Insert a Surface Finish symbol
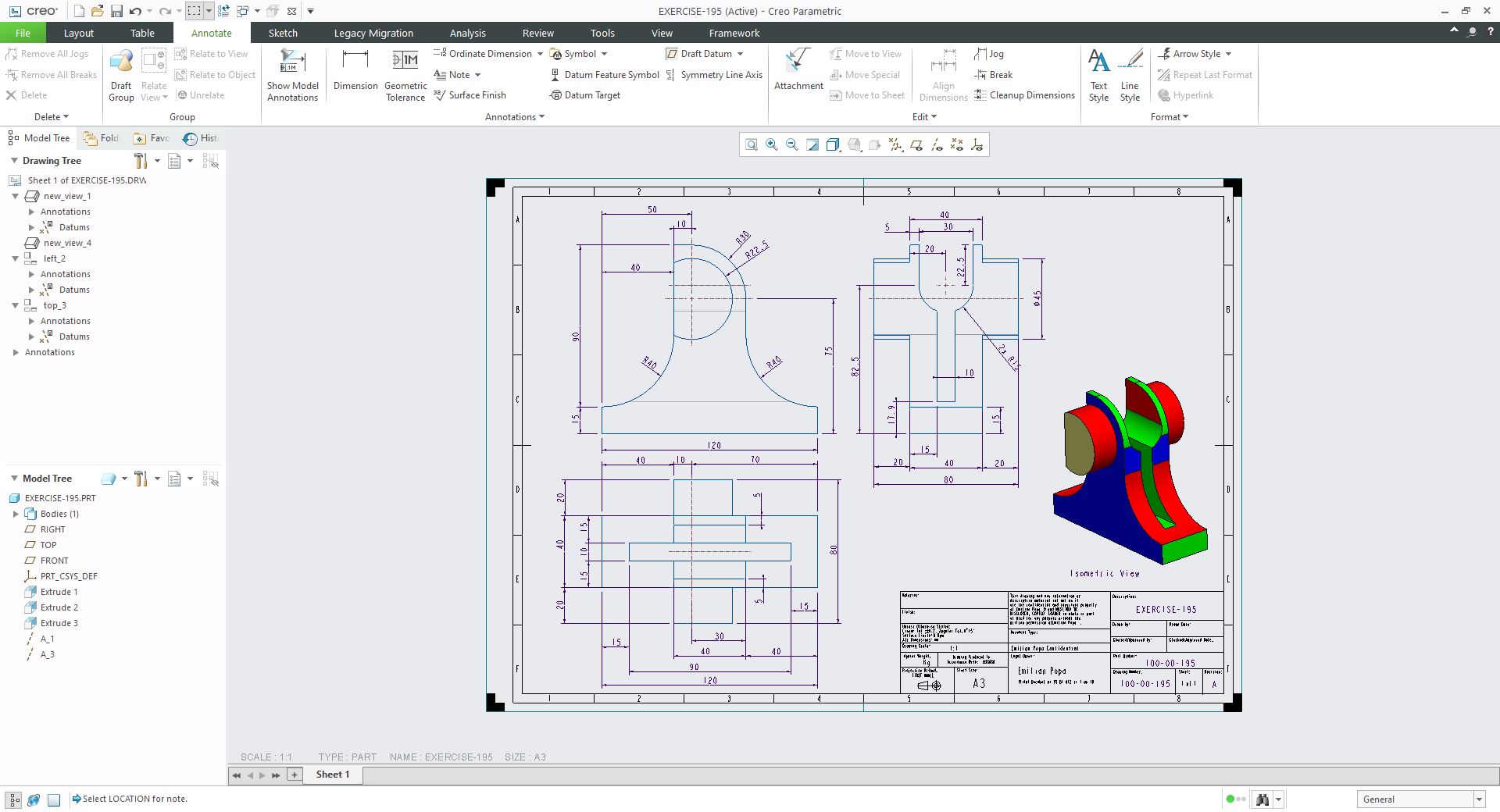This screenshot has height=812, width=1500. [470, 95]
